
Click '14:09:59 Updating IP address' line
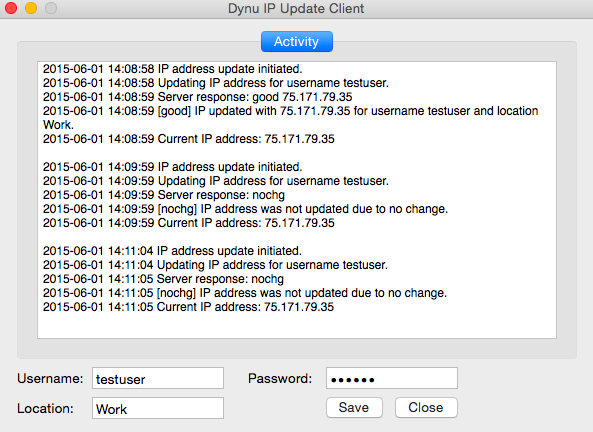point(216,181)
